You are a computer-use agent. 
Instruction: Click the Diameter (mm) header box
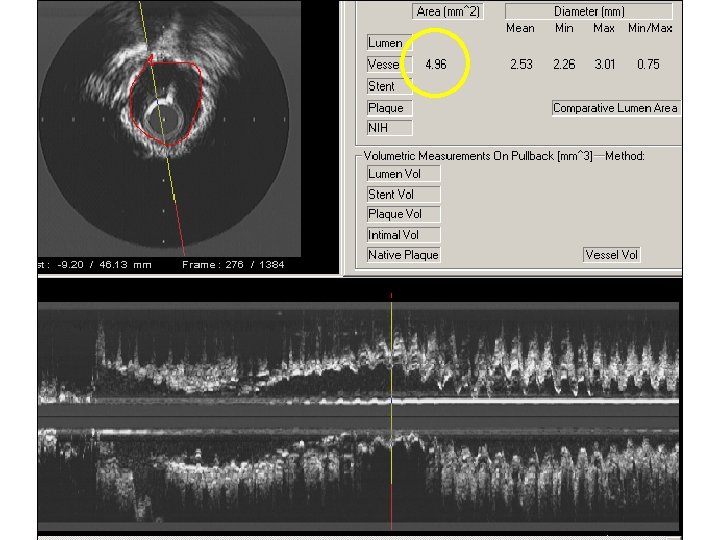[589, 12]
